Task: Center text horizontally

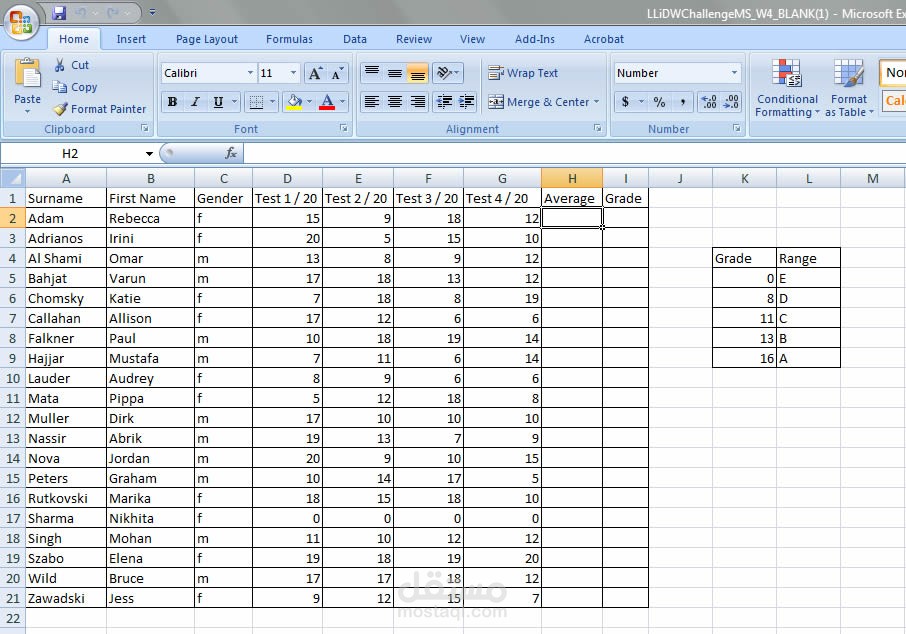Action: (x=395, y=102)
